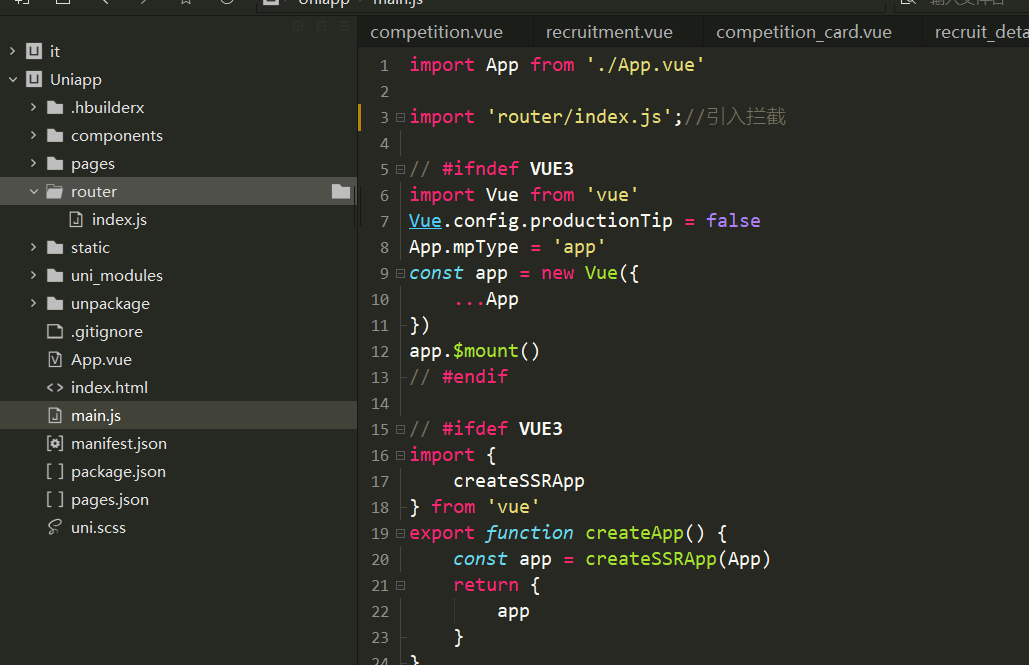
Task: Fold the #ifdef VUE3 block at line 15
Action: pos(400,429)
